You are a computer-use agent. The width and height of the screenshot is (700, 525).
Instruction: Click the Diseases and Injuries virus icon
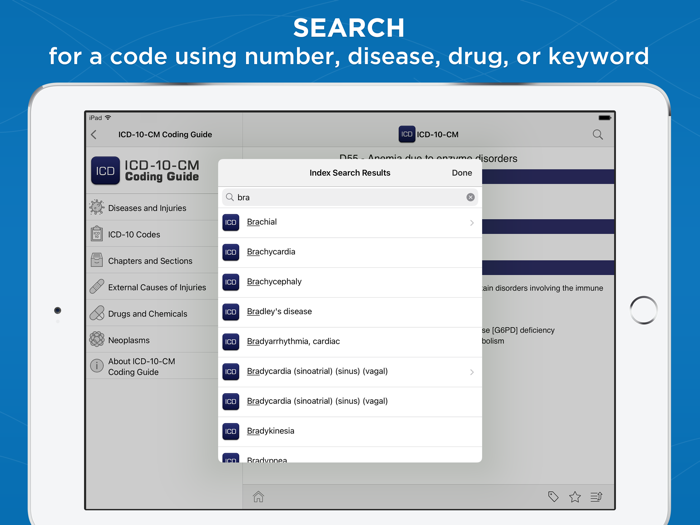pyautogui.click(x=96, y=207)
